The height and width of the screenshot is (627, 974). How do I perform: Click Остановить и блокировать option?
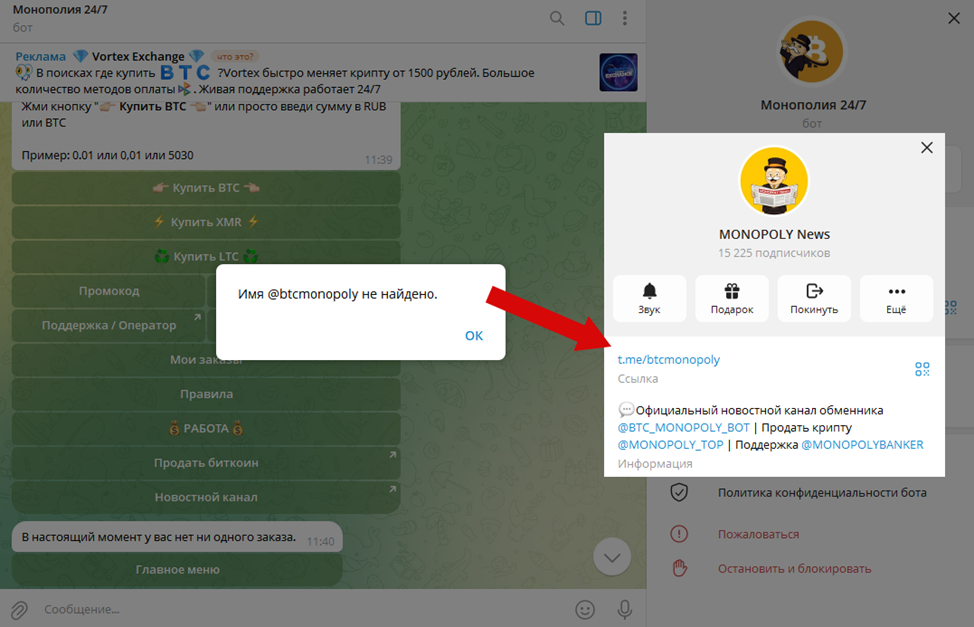pyautogui.click(x=794, y=569)
